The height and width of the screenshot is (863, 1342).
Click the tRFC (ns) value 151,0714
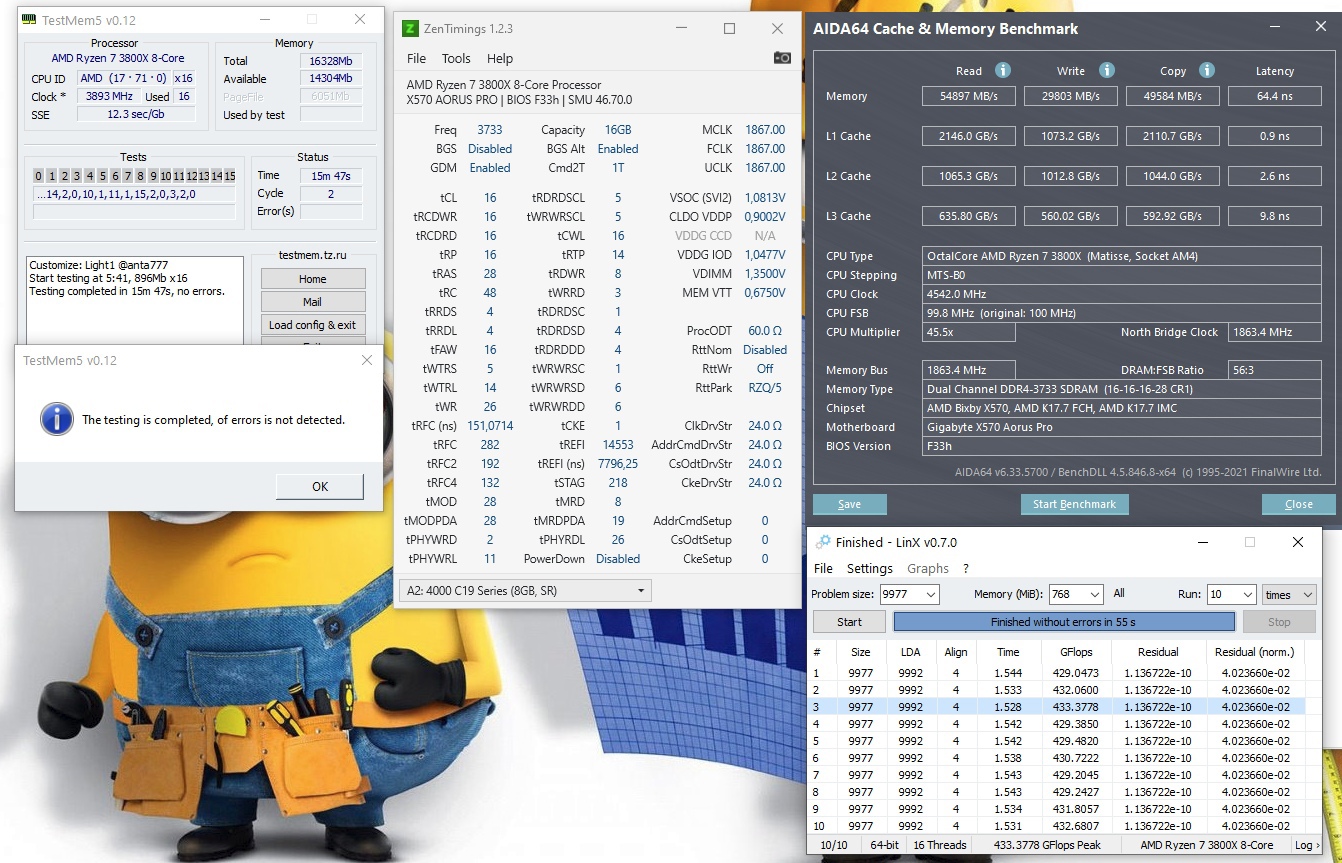tap(490, 426)
